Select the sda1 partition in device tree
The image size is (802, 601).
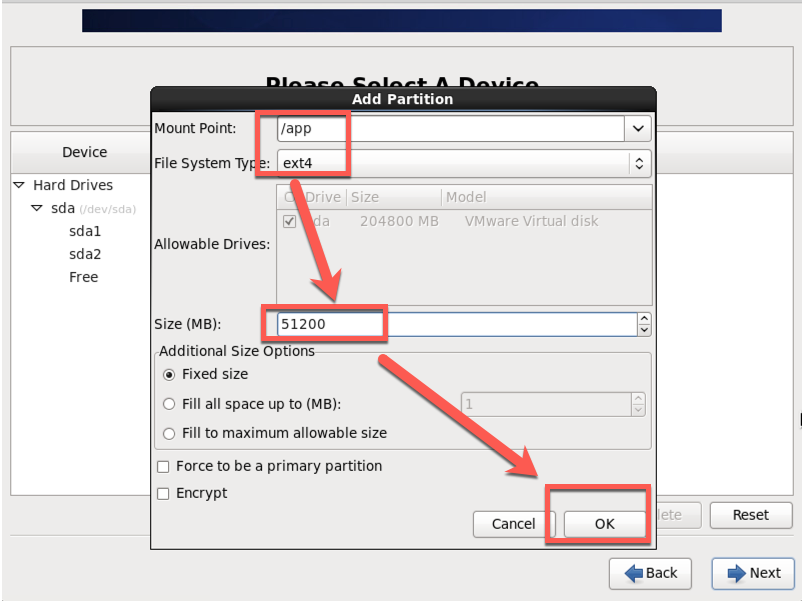[x=85, y=231]
